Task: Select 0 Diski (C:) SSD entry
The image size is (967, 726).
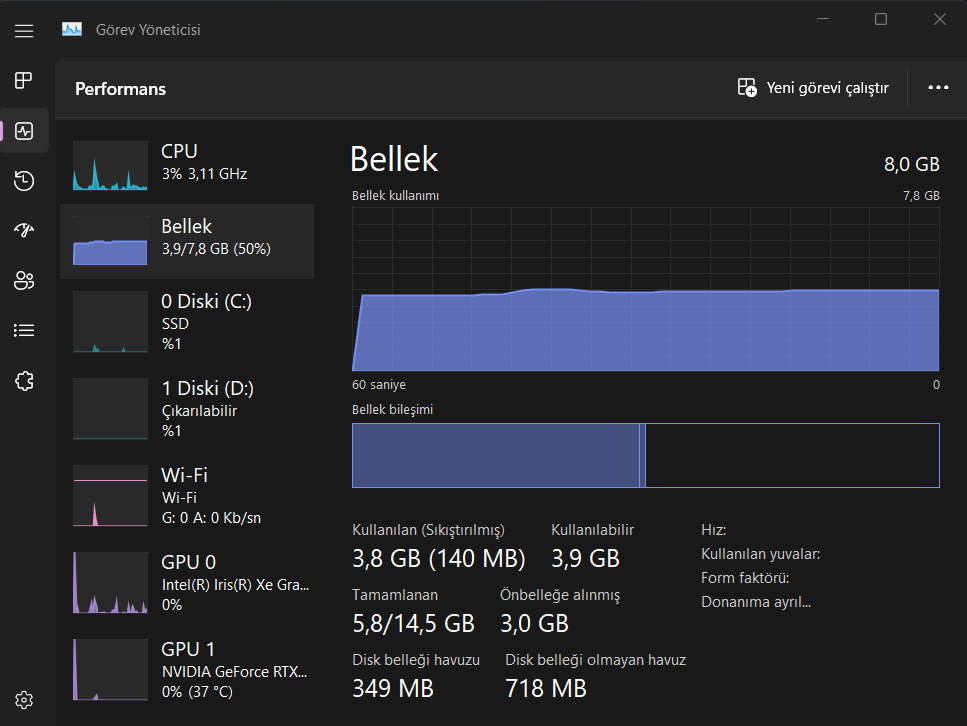Action: (x=187, y=322)
